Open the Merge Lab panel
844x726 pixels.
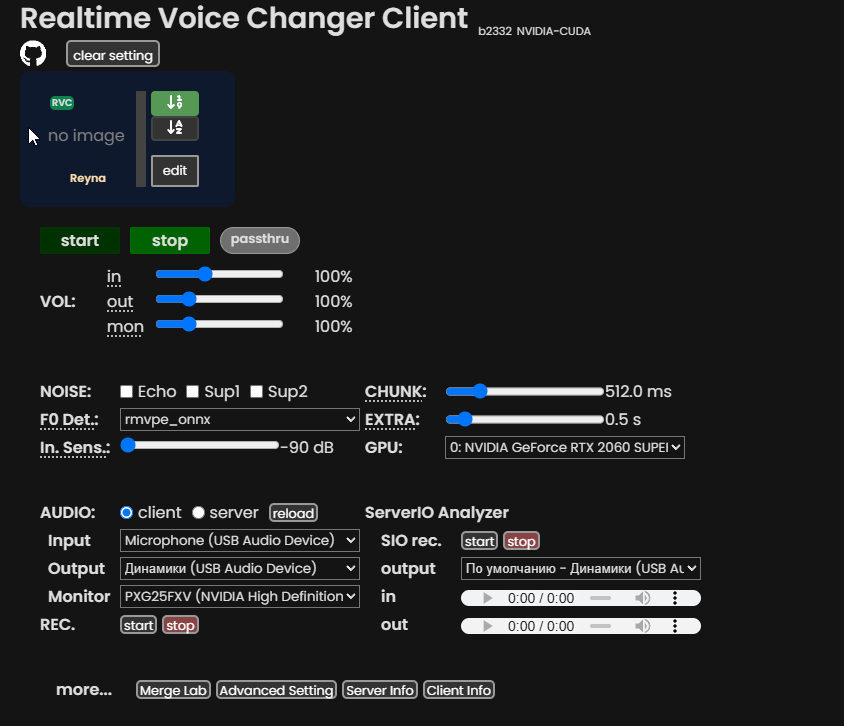coord(173,690)
